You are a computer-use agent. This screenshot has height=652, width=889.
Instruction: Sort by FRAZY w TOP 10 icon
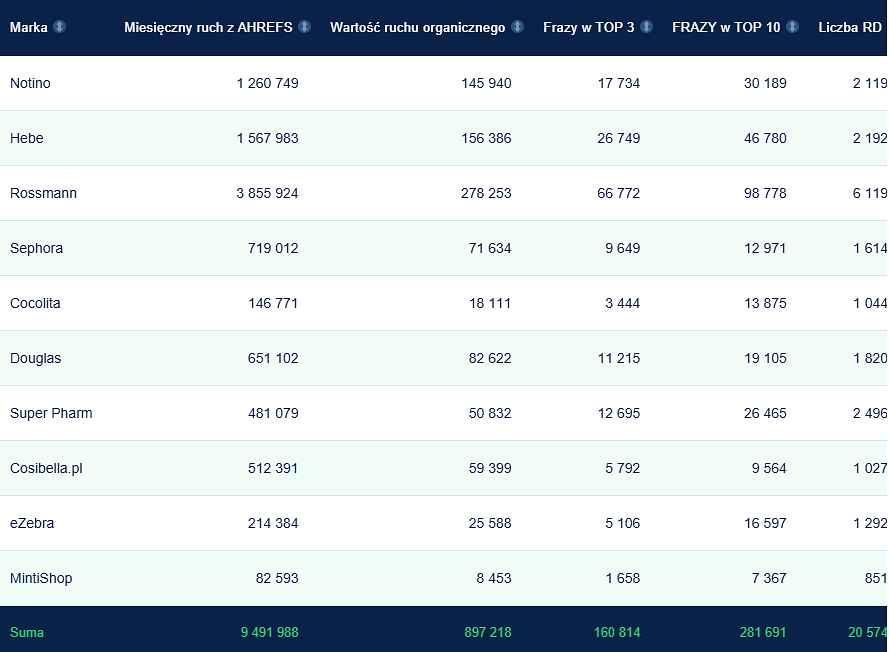point(793,27)
